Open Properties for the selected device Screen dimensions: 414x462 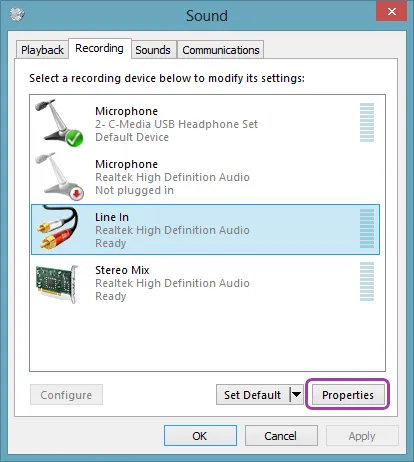348,395
